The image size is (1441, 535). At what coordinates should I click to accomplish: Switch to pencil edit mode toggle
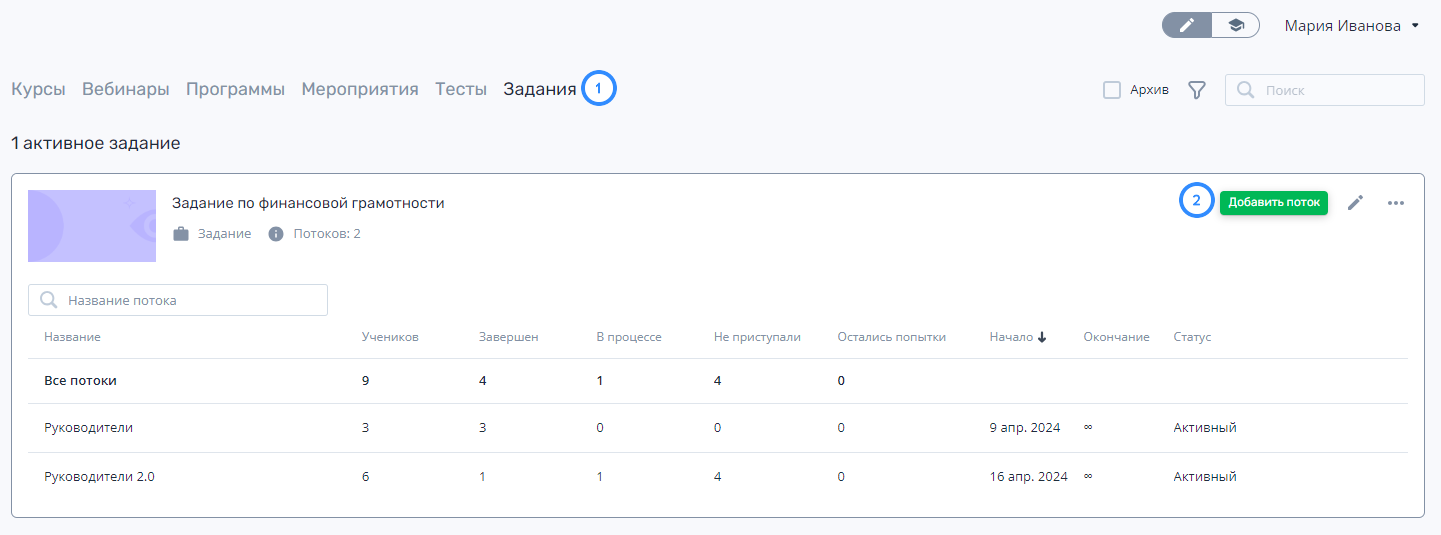point(1187,26)
